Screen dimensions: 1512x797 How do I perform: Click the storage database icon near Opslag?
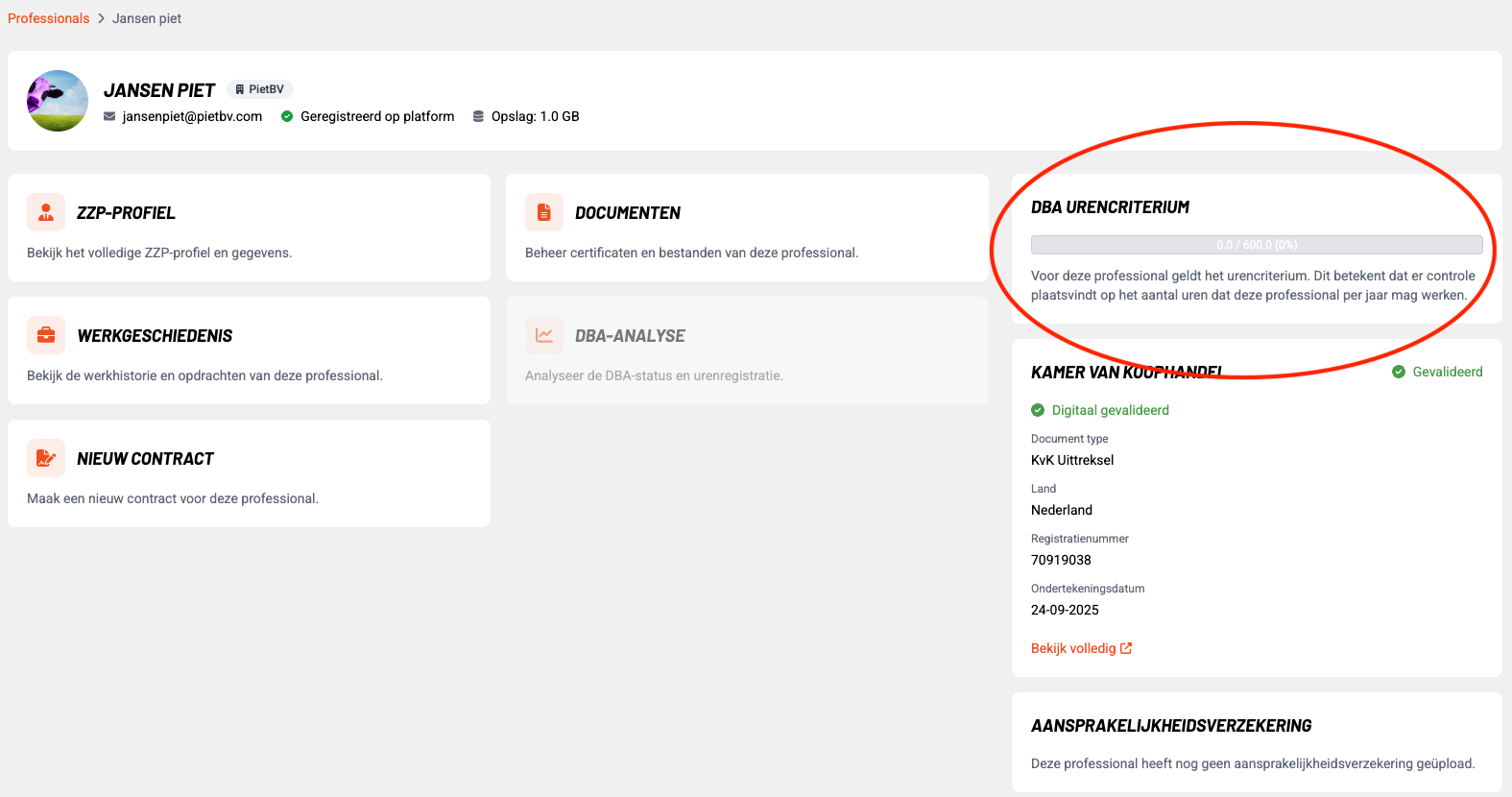pyautogui.click(x=478, y=116)
